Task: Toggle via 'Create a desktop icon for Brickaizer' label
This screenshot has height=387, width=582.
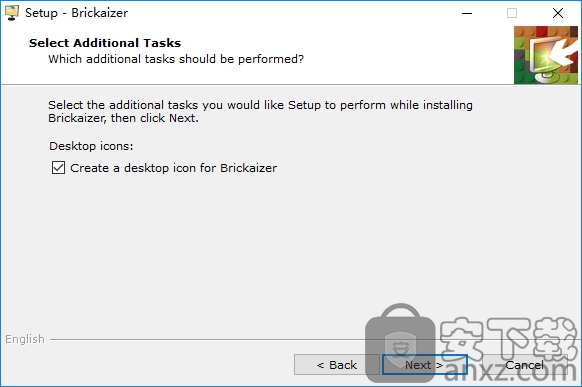Action: (173, 168)
